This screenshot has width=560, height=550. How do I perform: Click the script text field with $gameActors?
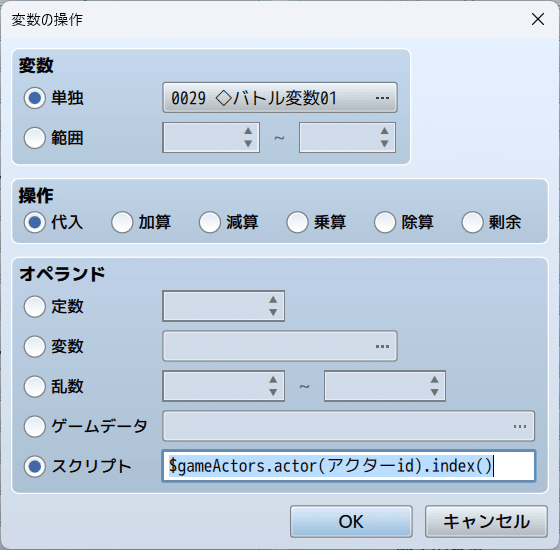pyautogui.click(x=349, y=466)
